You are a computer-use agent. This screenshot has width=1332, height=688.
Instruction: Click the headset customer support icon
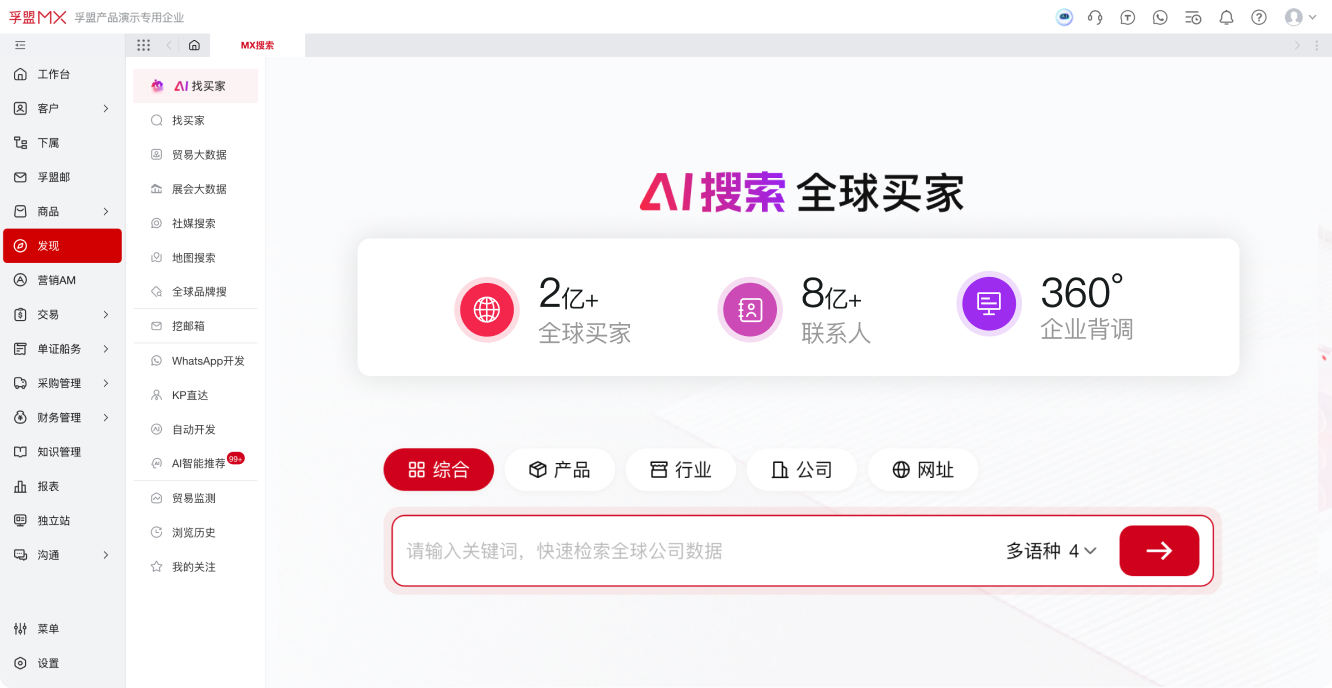[1095, 17]
